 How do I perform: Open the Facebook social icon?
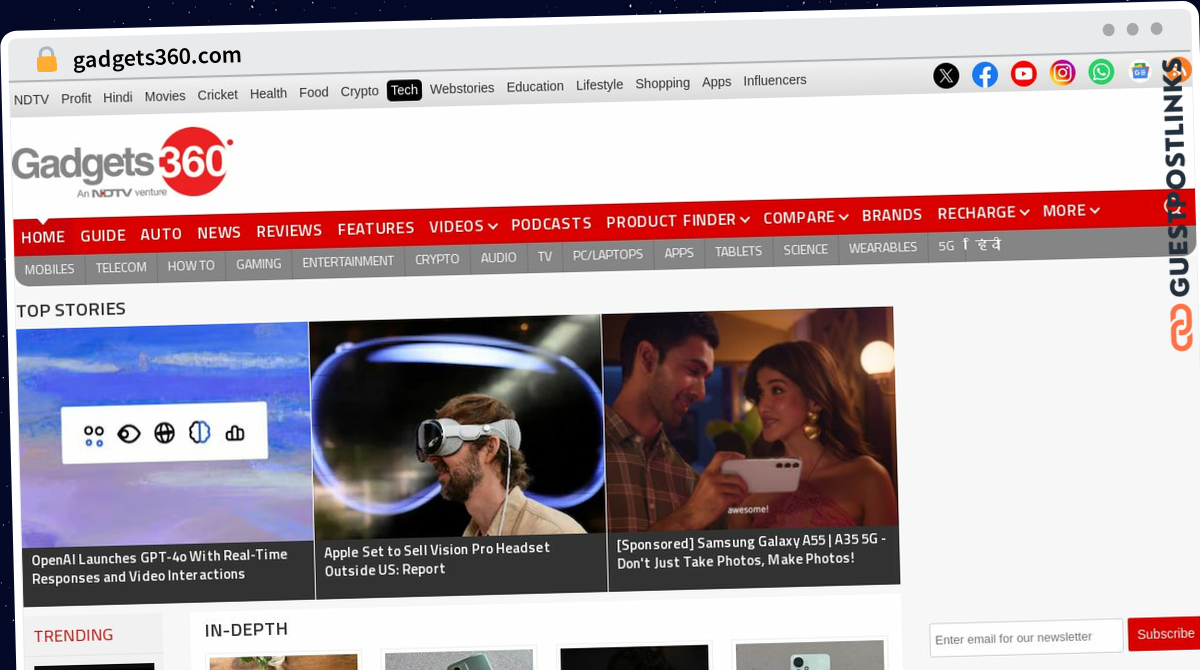pos(985,75)
